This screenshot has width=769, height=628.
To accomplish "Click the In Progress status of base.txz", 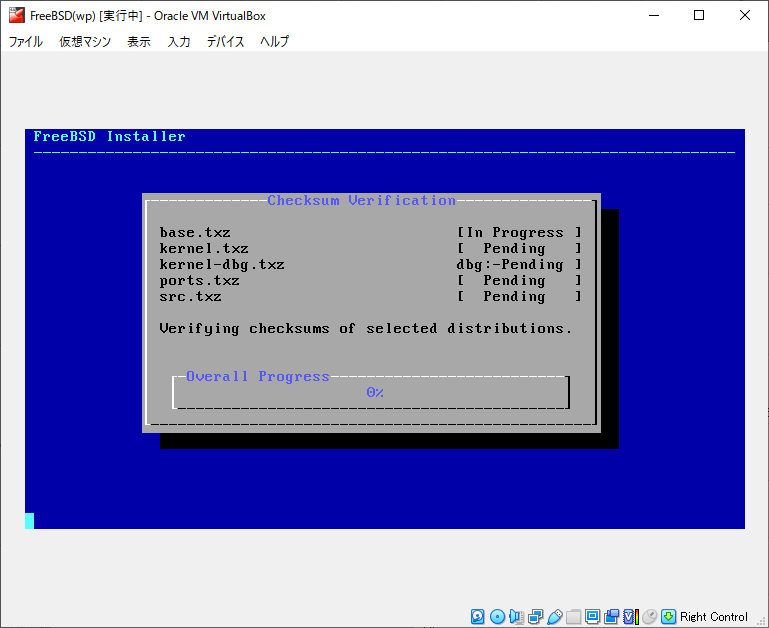I will tap(519, 233).
